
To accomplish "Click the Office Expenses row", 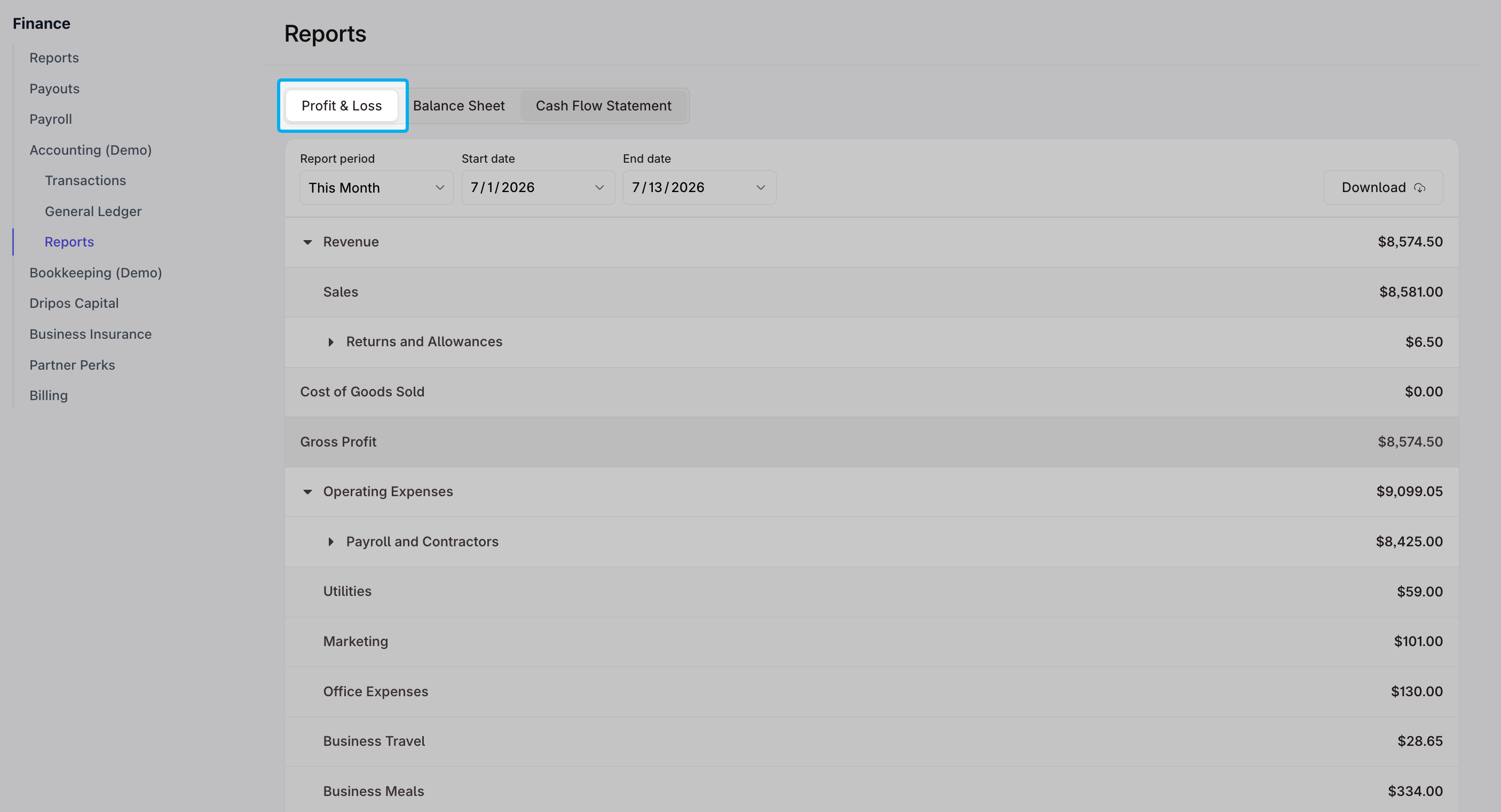I will (x=871, y=691).
